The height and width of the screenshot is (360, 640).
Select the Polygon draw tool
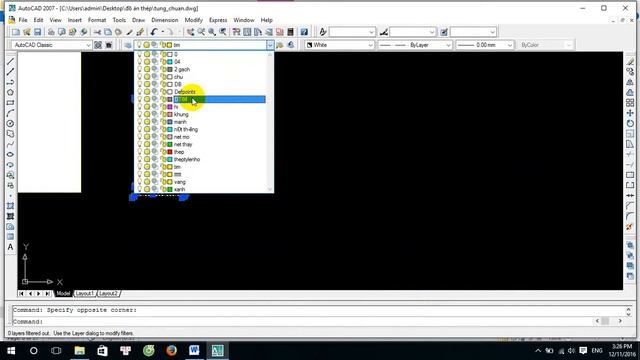pos(11,92)
